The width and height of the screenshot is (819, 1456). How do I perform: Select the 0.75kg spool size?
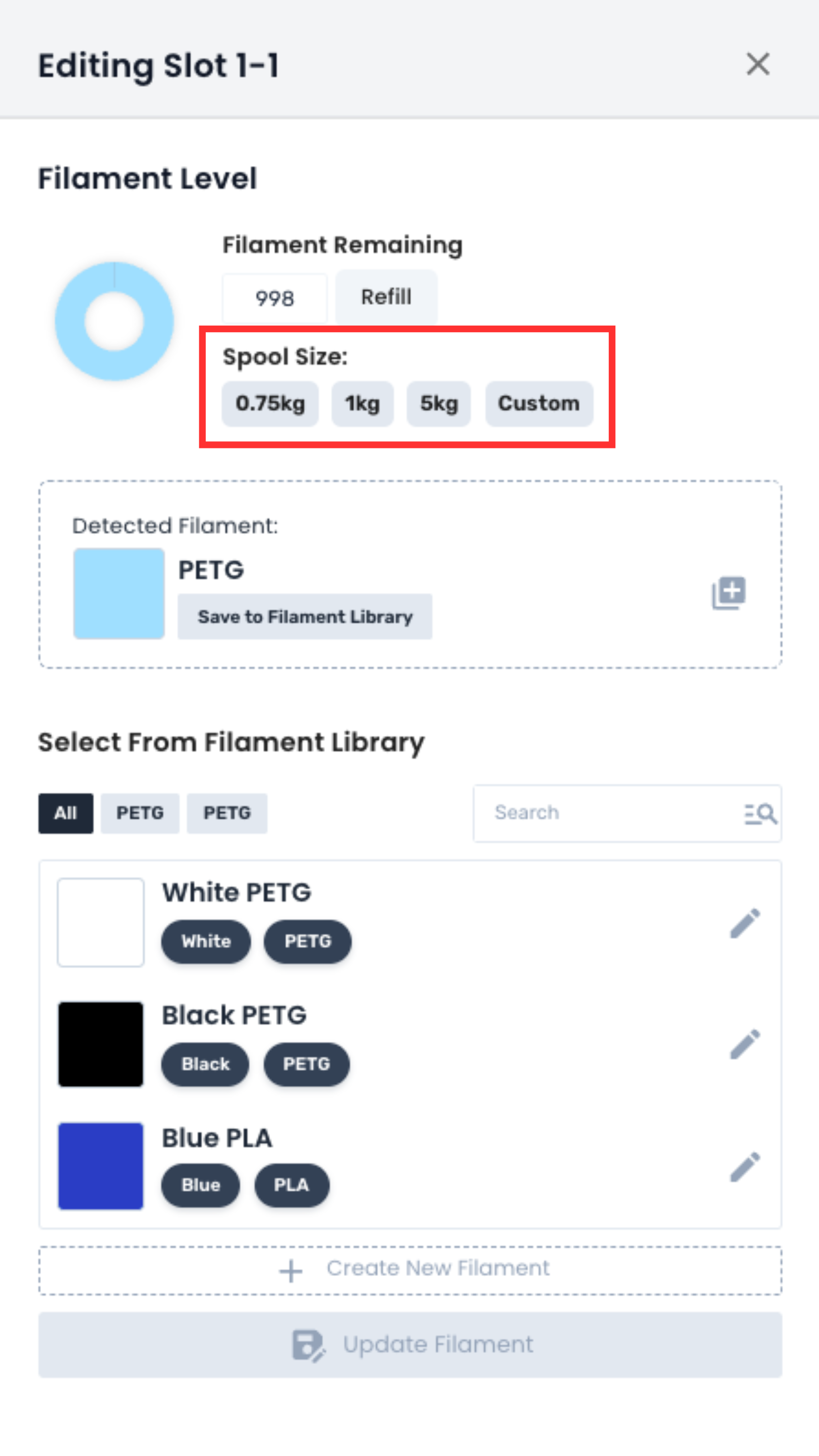(x=270, y=403)
